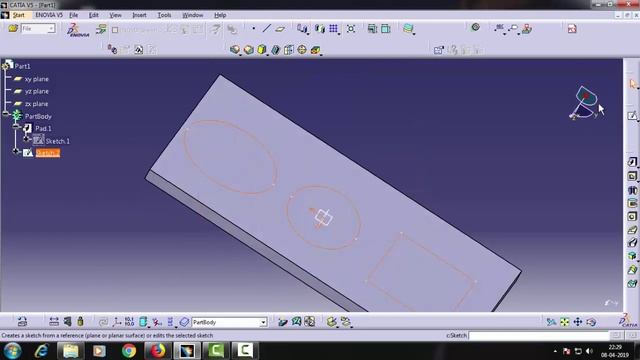The image size is (640, 360).
Task: Open the View menu
Action: click(x=116, y=15)
